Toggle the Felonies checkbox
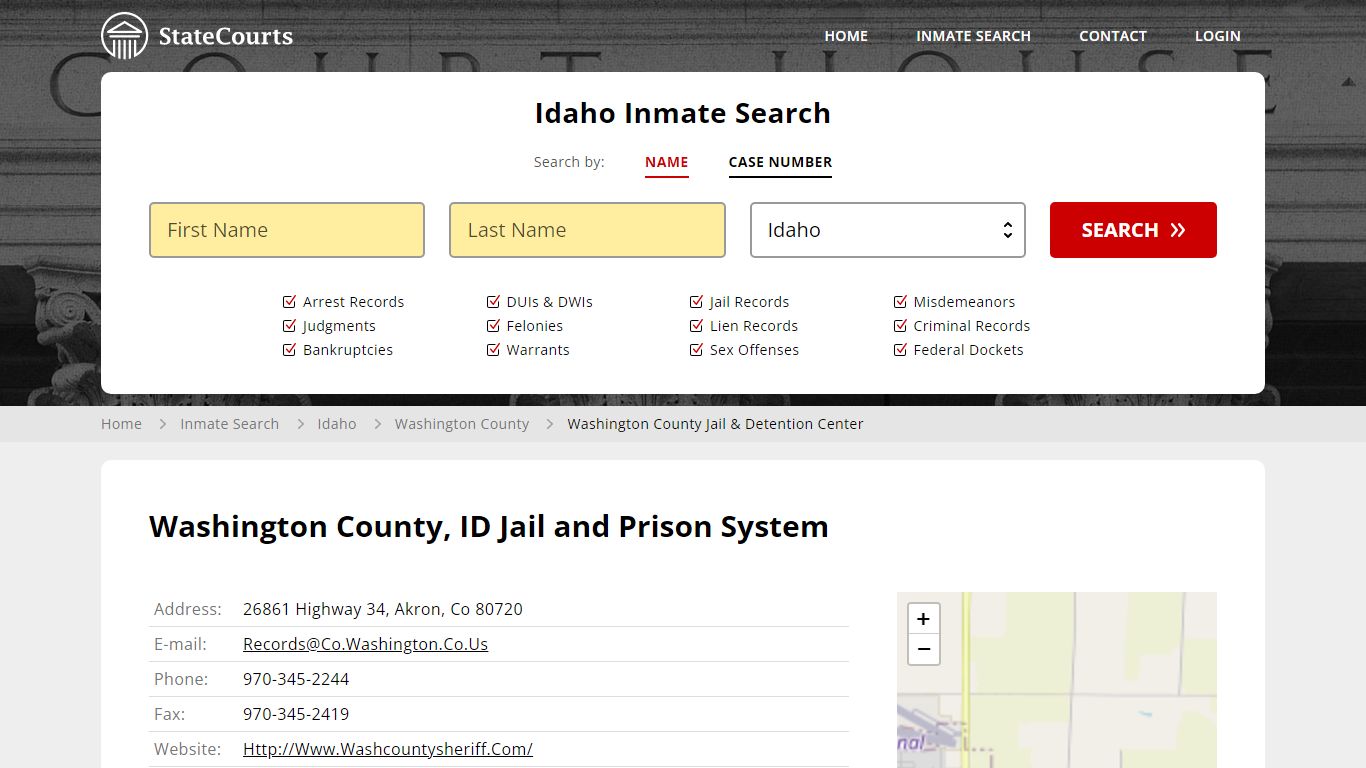Viewport: 1366px width, 768px height. pos(493,326)
